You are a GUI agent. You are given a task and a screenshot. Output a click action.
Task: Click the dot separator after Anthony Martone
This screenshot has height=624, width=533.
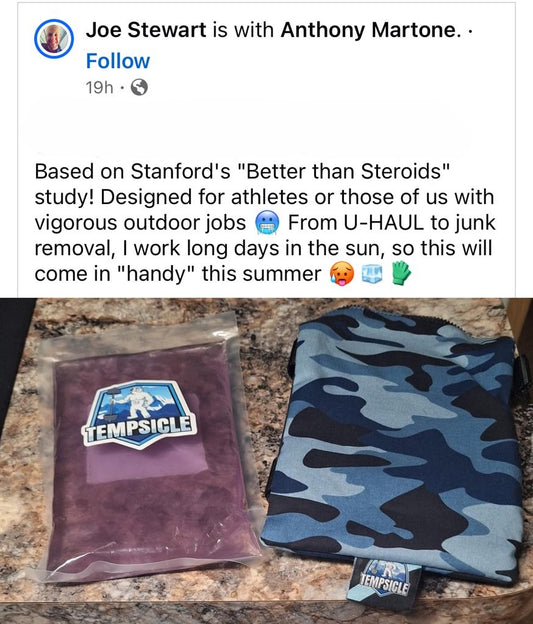pyautogui.click(x=471, y=30)
